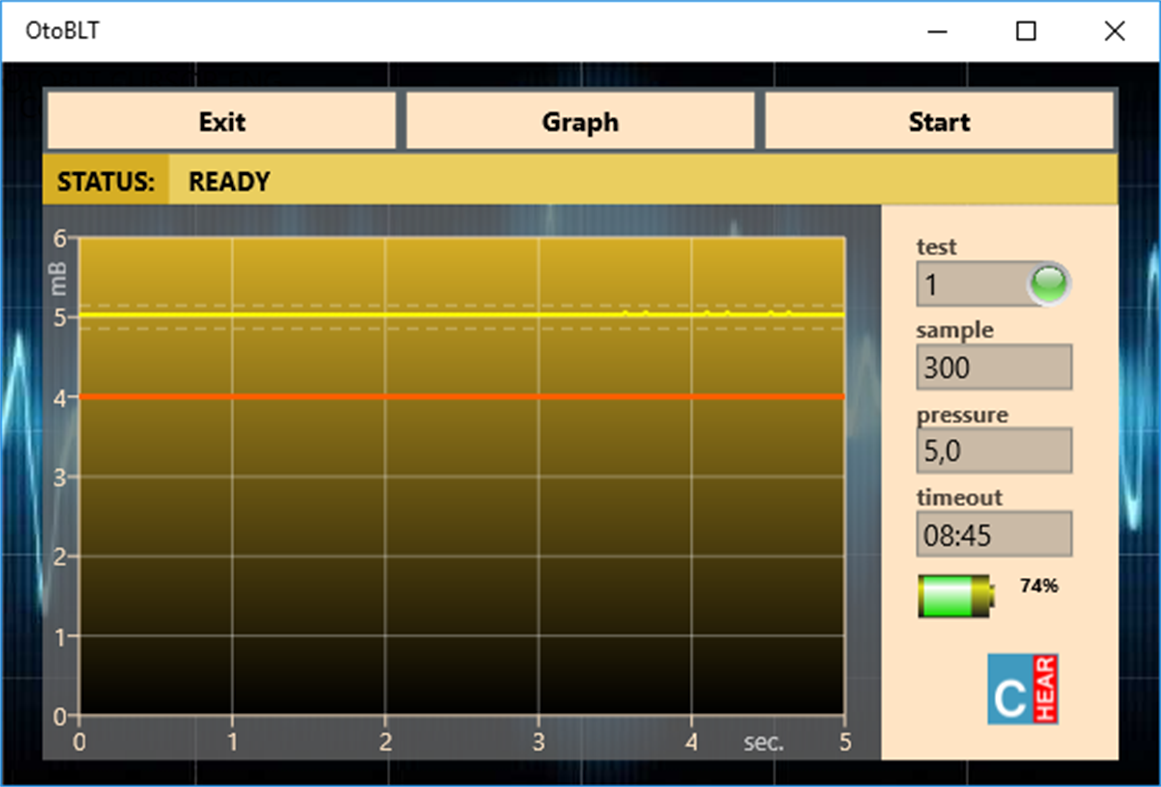Screen dimensions: 1161x787
Task: Toggle the READY status indicator
Action: [228, 181]
